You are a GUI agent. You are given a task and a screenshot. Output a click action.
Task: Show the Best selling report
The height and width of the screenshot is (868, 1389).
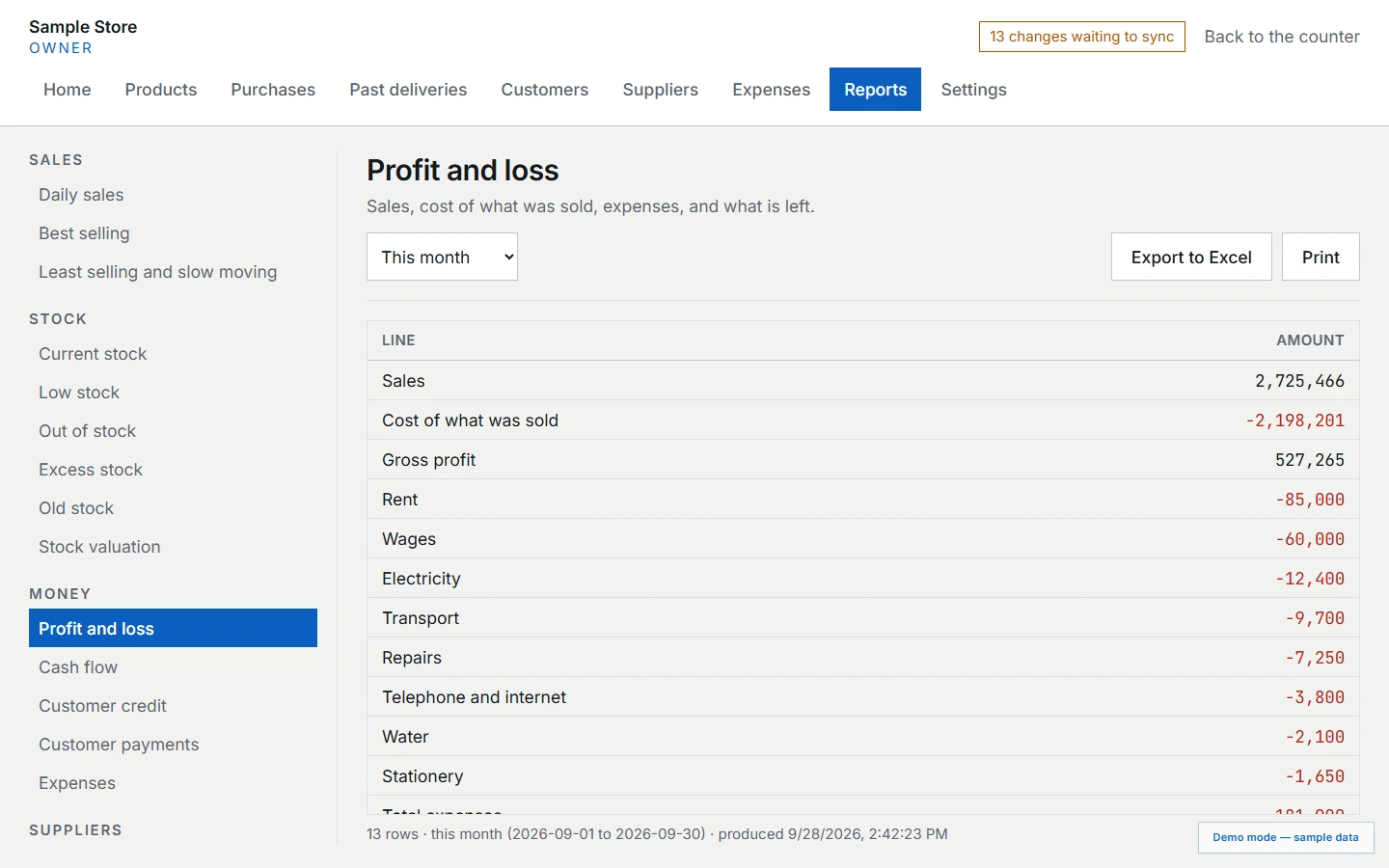point(174,233)
